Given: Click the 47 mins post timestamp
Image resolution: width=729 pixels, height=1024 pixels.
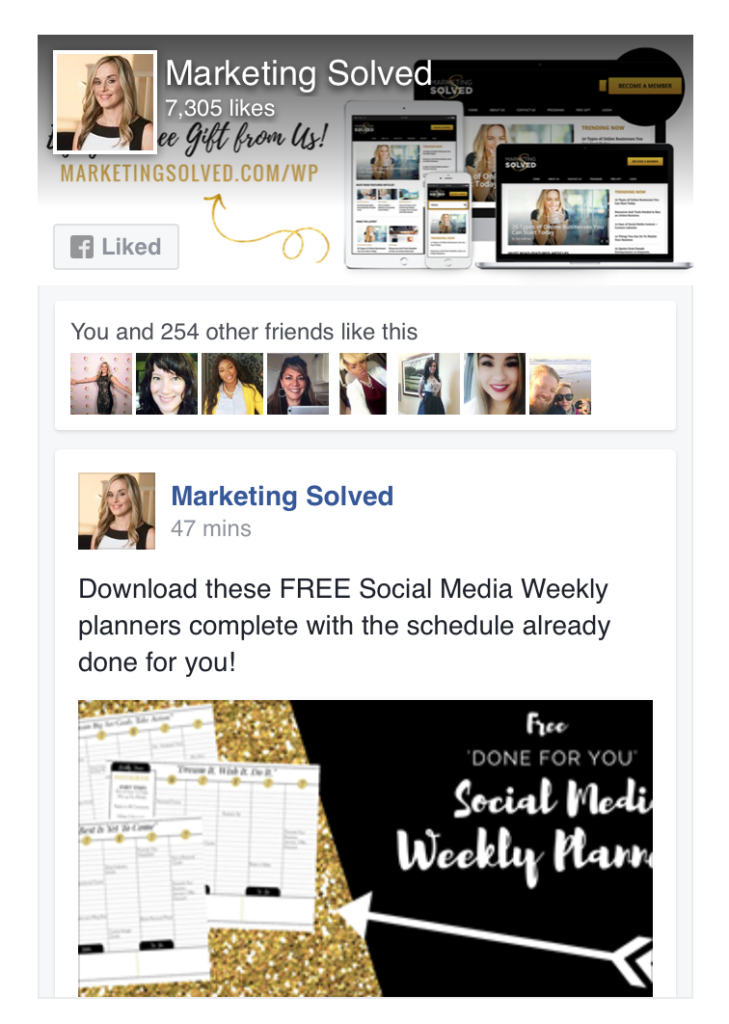Looking at the screenshot, I should click(x=210, y=528).
